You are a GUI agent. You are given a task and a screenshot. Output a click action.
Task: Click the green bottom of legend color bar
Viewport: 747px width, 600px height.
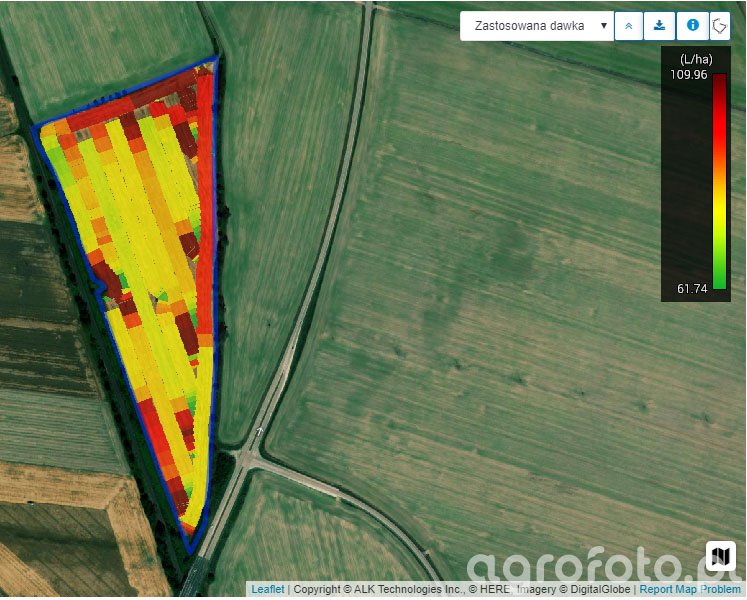coord(719,280)
